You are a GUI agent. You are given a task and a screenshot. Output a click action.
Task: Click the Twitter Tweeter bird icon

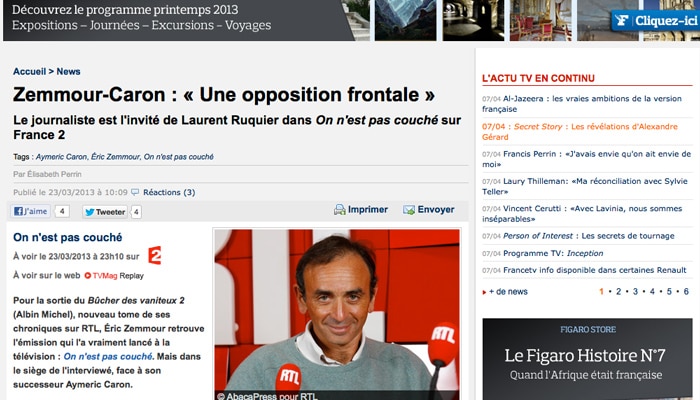click(90, 212)
